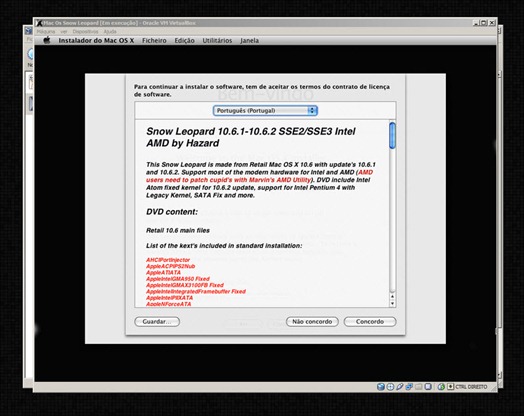Viewport: 524px width, 416px height.
Task: Click VirtualBox mouse integration status icon
Action: 441,387
